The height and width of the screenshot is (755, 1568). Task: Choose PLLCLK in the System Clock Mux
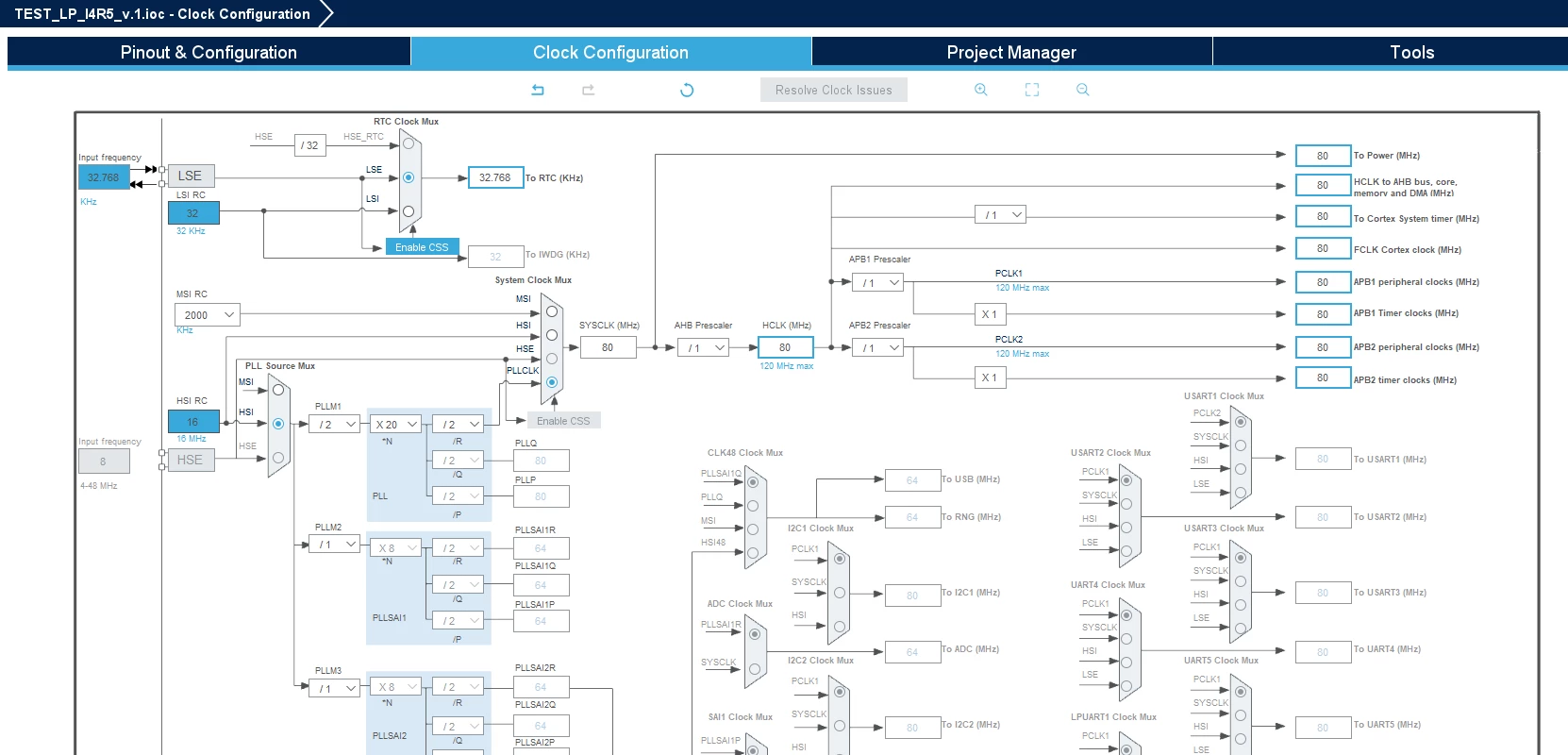click(x=552, y=382)
